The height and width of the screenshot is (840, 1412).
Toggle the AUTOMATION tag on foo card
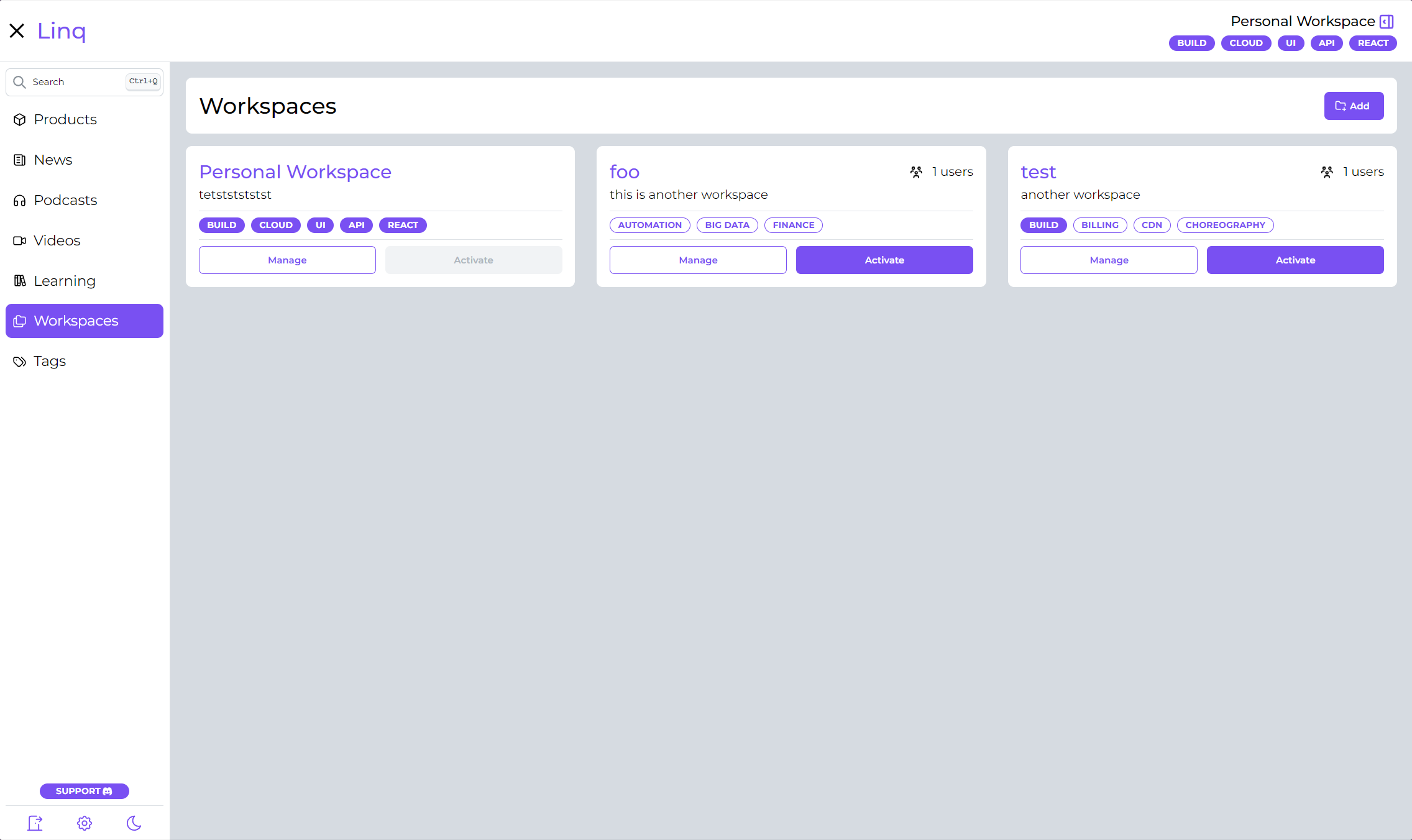point(649,225)
